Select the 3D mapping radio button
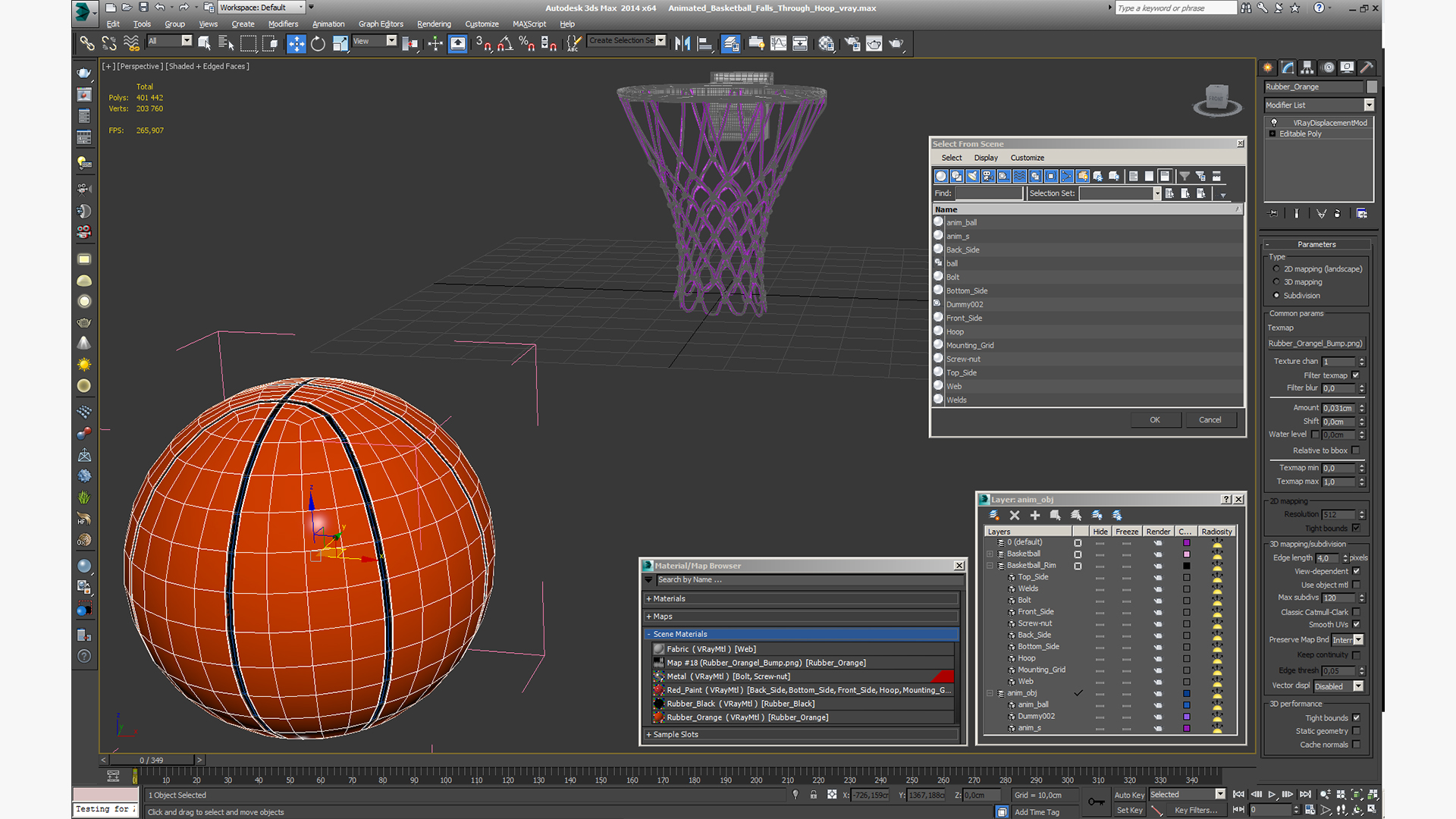The width and height of the screenshot is (1456, 819). [x=1276, y=282]
